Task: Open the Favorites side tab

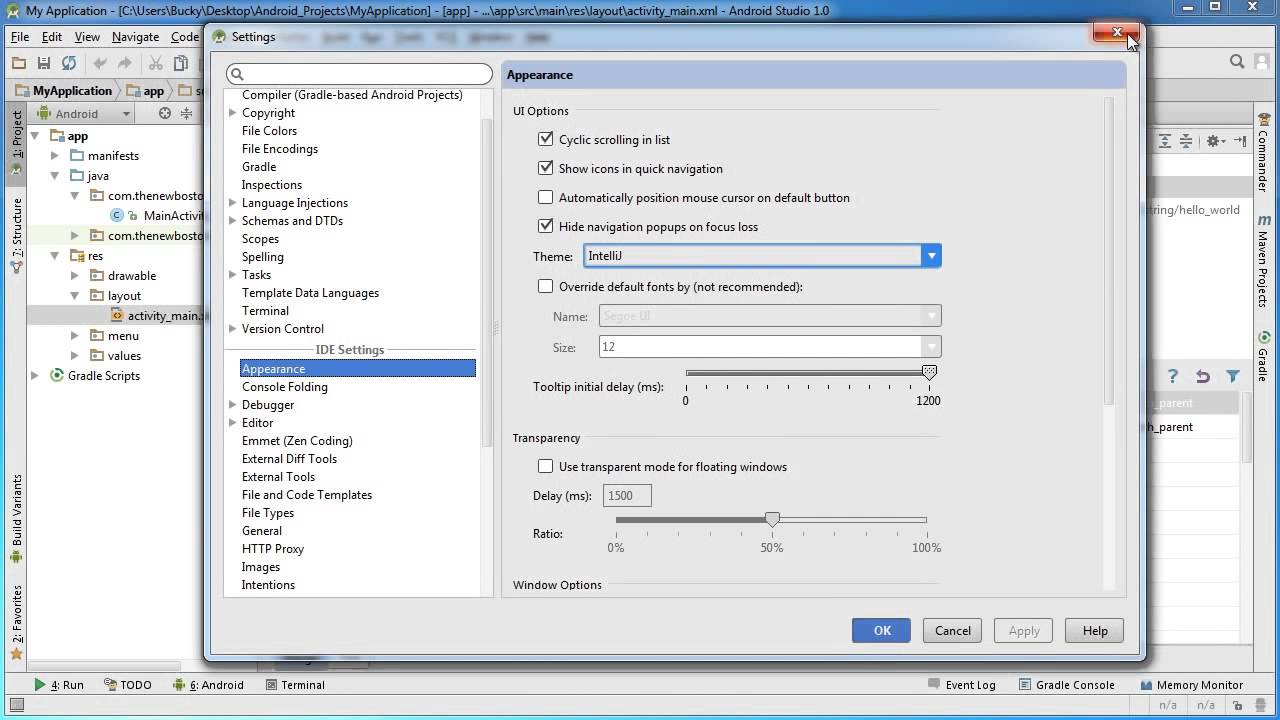Action: pos(16,622)
